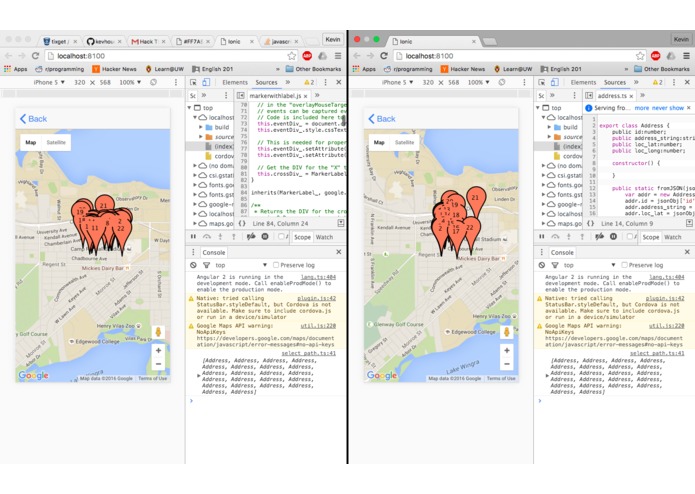Bookmark star in left window address bar
This screenshot has width=695, height=494.
coord(292,56)
